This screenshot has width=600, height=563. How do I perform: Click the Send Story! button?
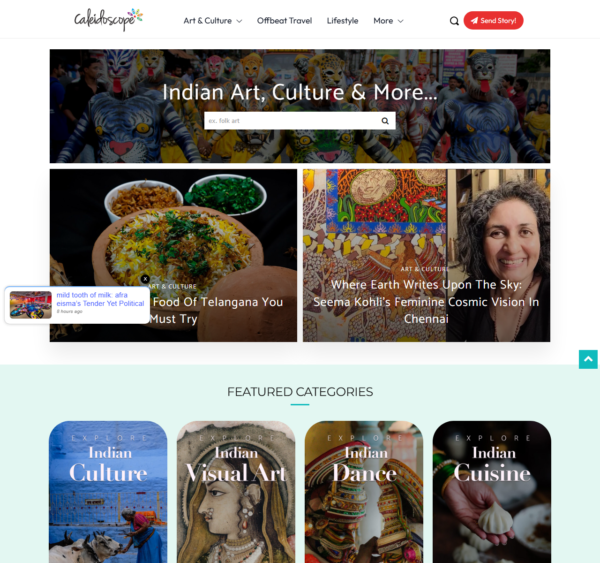[x=493, y=21]
